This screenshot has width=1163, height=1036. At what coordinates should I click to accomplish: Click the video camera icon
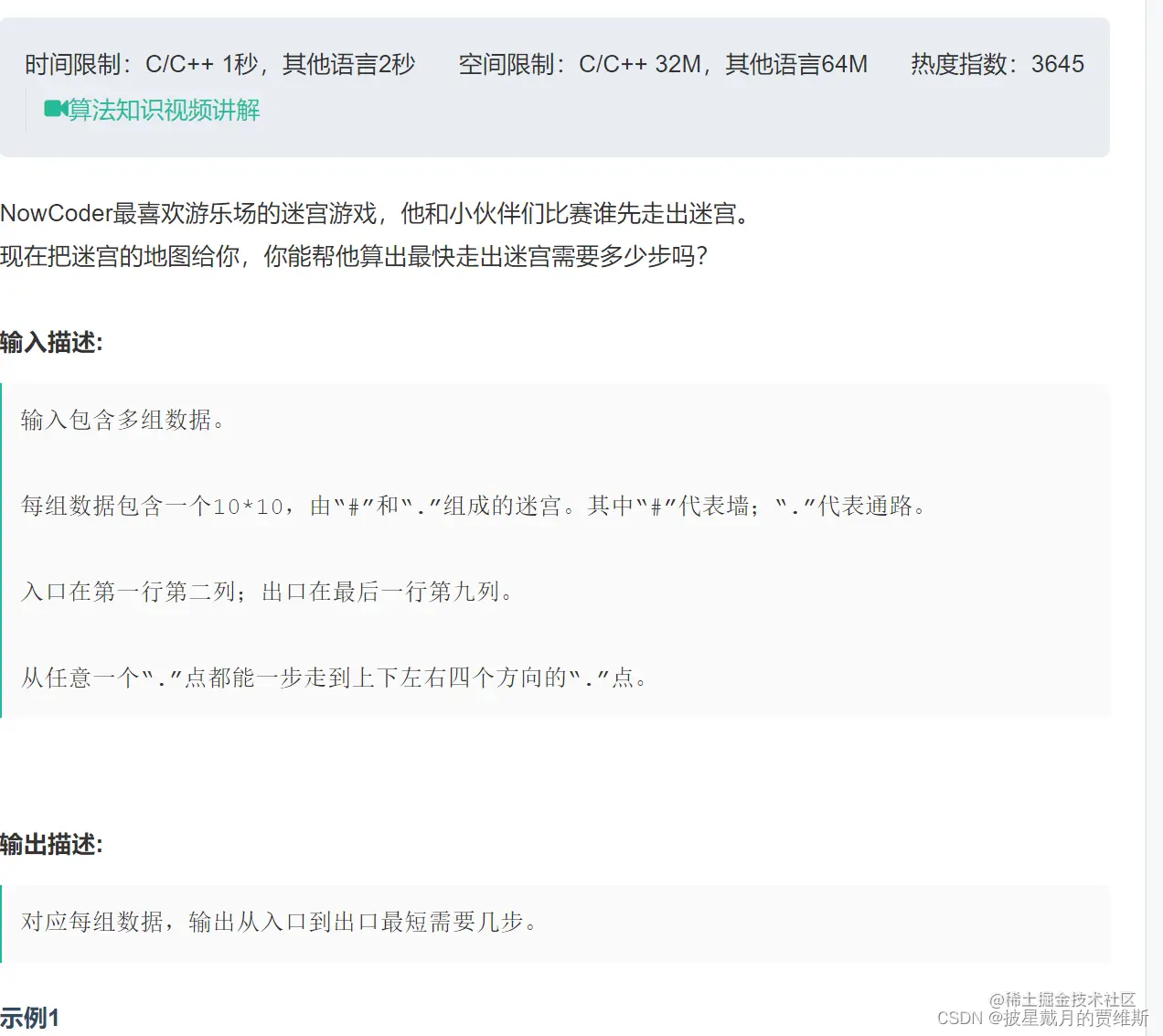57,110
